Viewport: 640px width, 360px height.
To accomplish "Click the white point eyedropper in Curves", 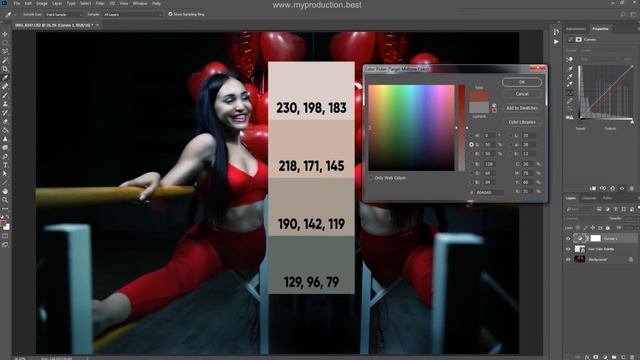I will [570, 84].
